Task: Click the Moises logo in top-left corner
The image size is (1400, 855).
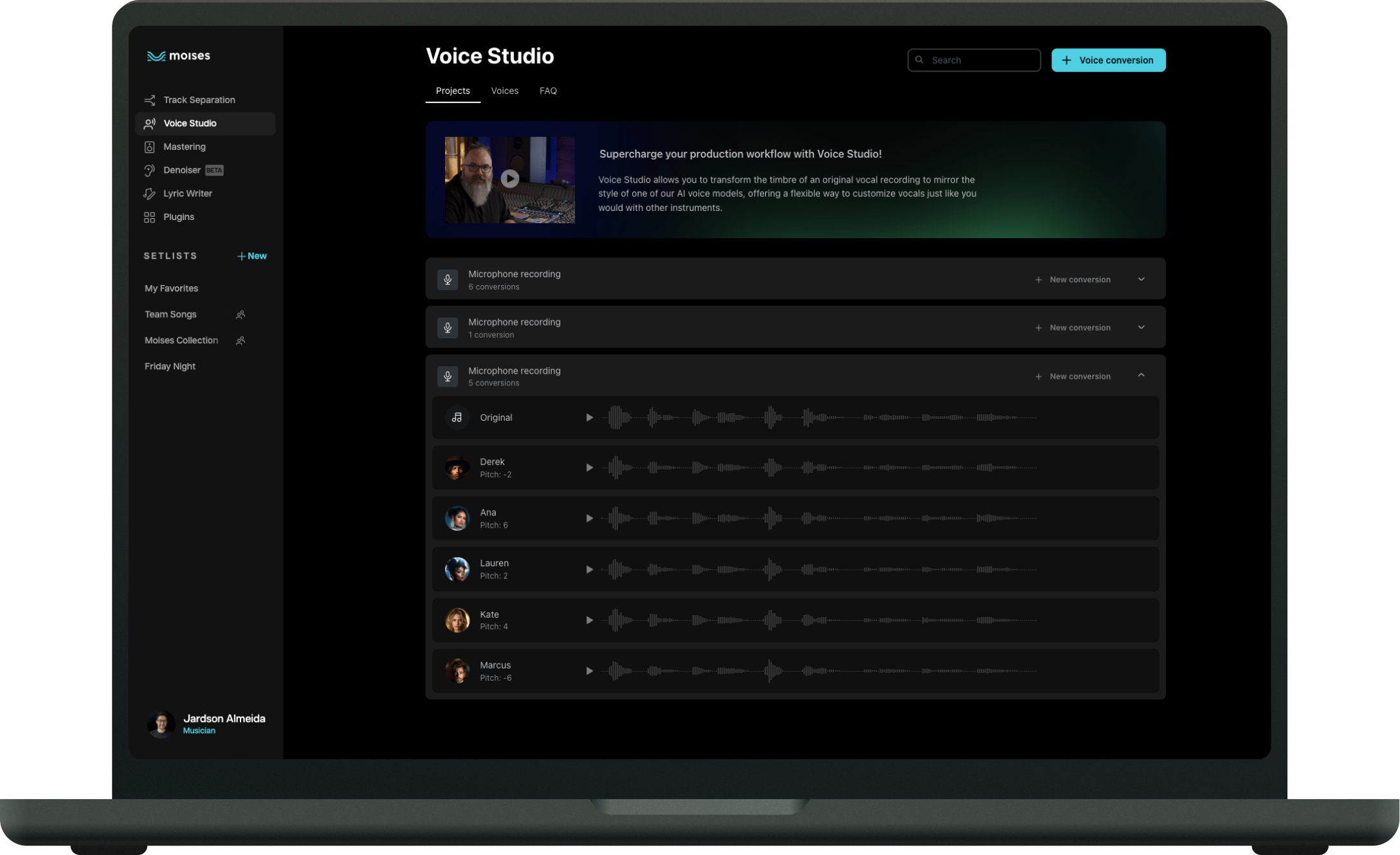Action: pyautogui.click(x=178, y=55)
